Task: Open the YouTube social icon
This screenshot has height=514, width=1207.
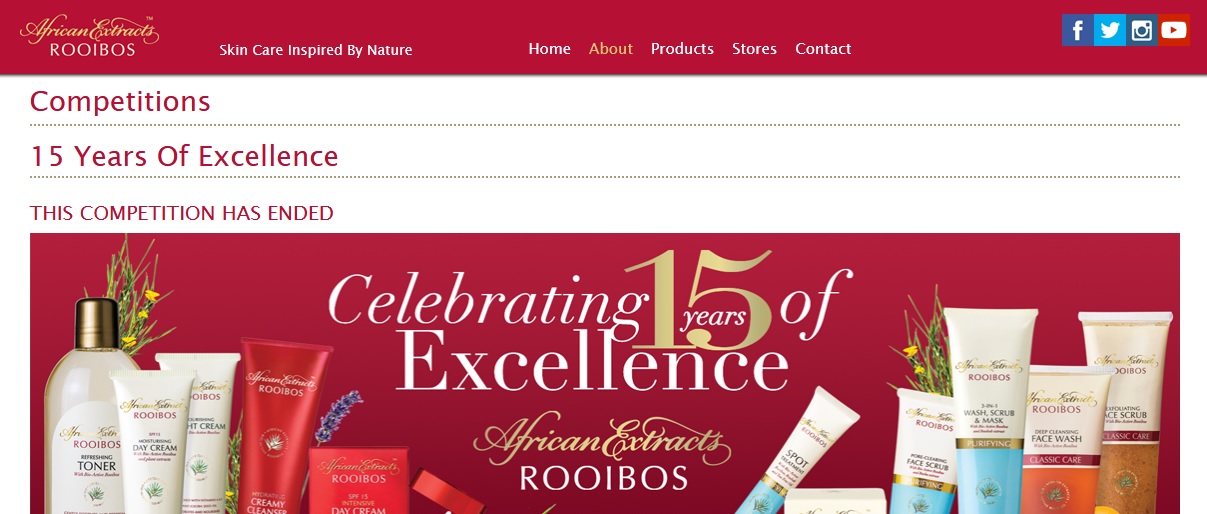Action: tap(1174, 30)
